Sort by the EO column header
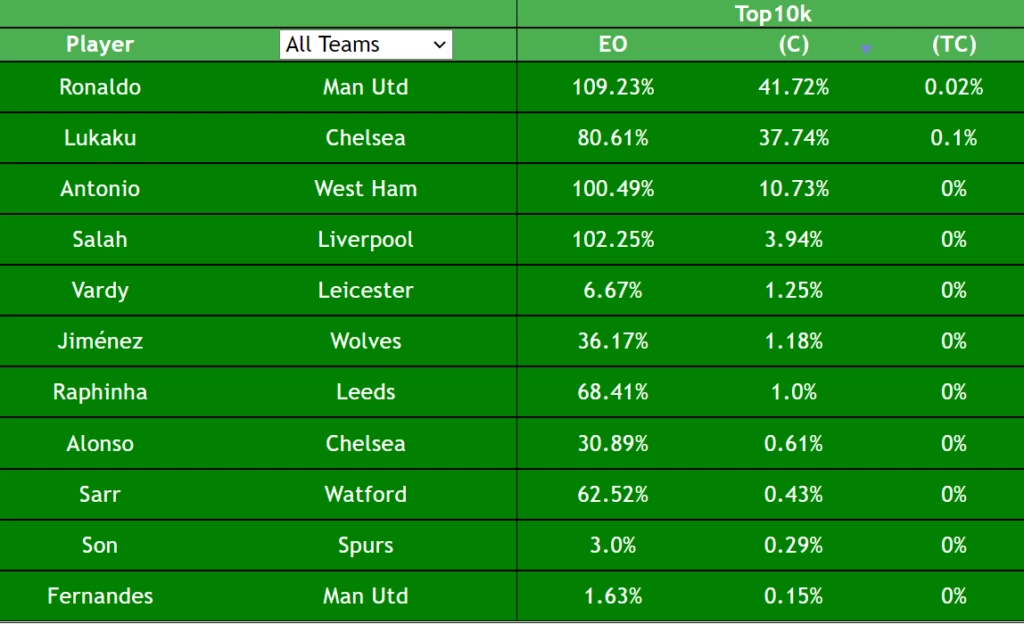This screenshot has height=624, width=1024. [613, 44]
